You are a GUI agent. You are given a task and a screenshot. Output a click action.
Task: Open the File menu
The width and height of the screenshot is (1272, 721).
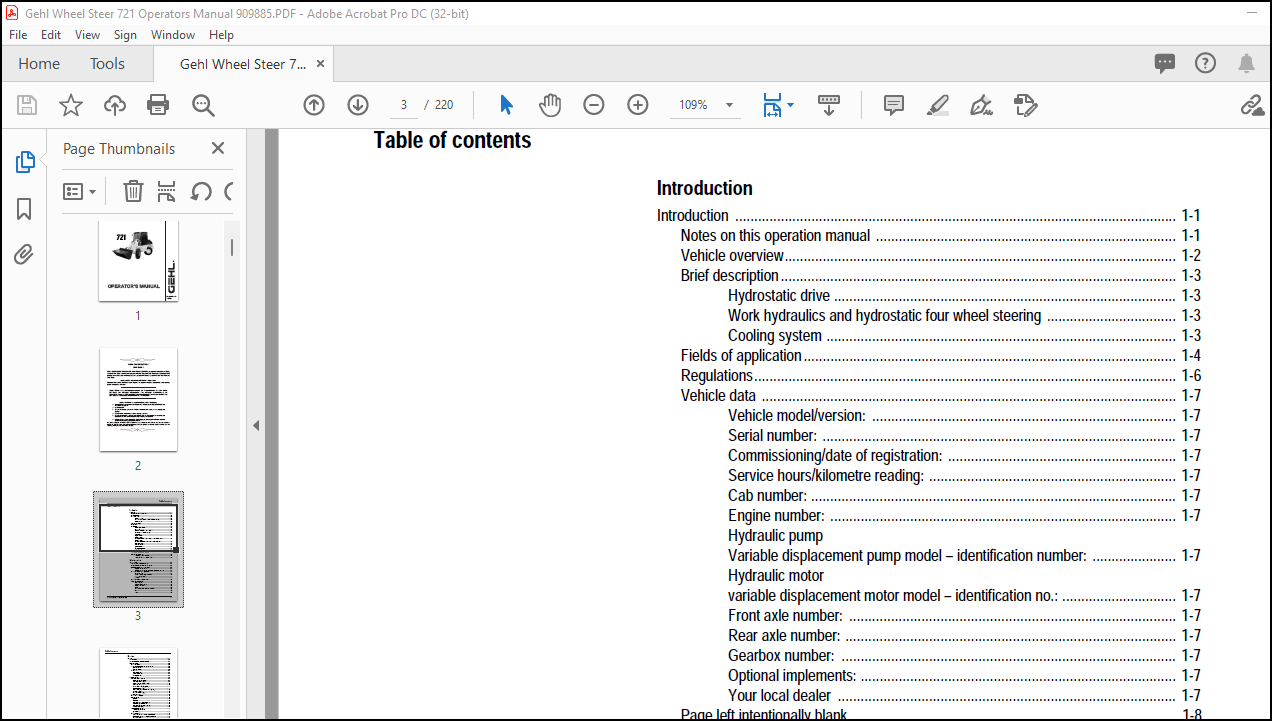coord(18,34)
